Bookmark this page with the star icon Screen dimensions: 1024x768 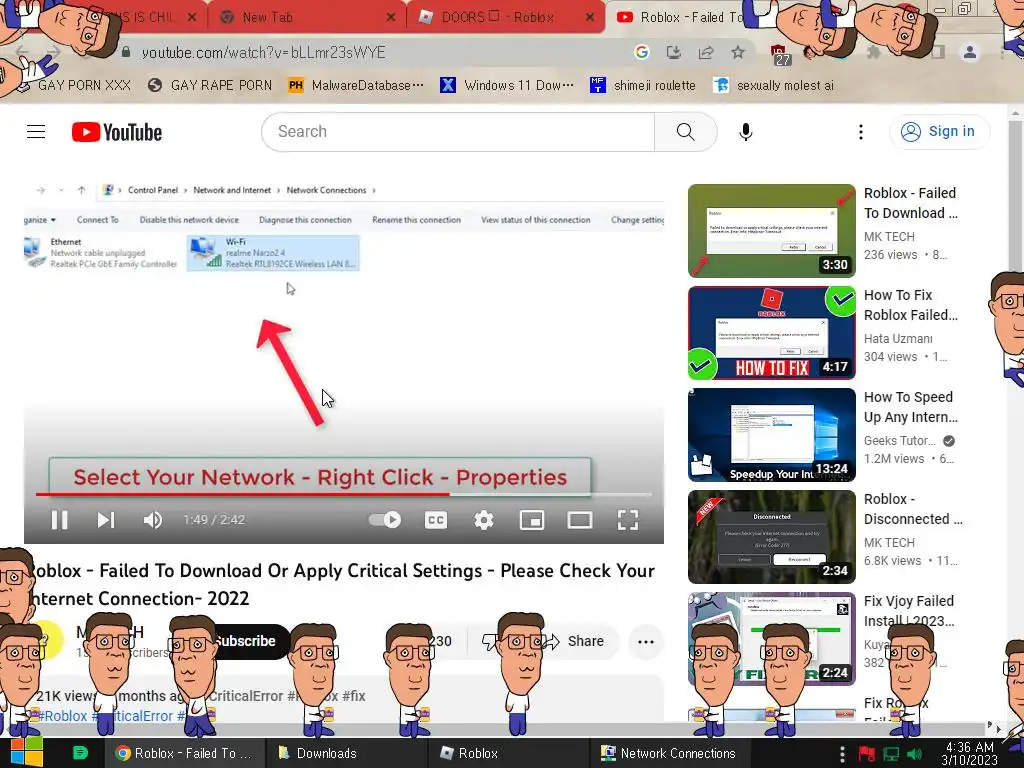pyautogui.click(x=737, y=52)
